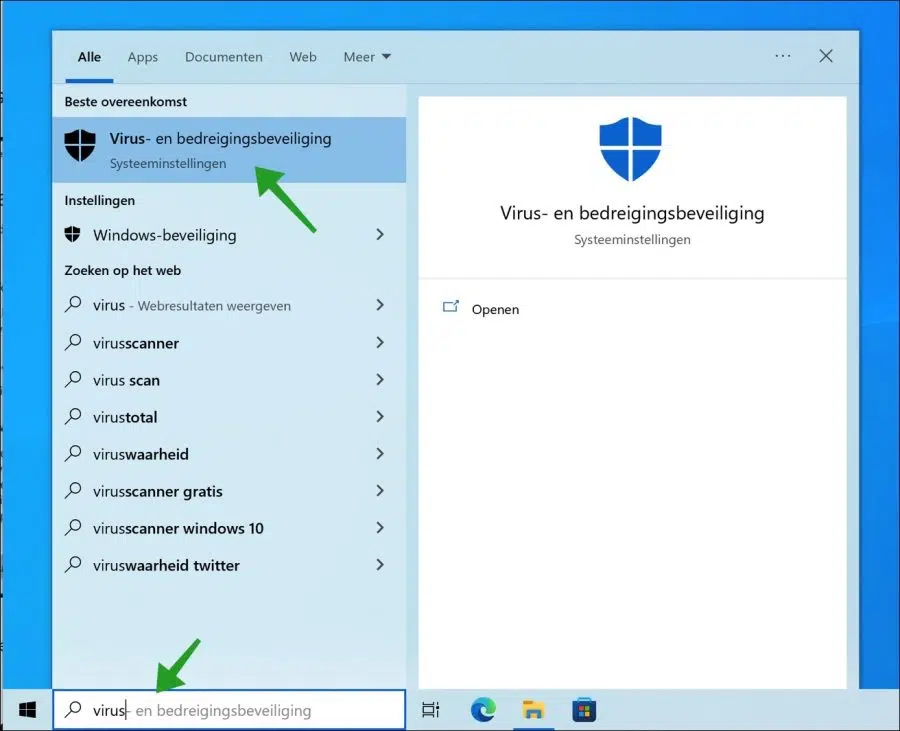Select the 'virus scan' web suggestion

(229, 380)
